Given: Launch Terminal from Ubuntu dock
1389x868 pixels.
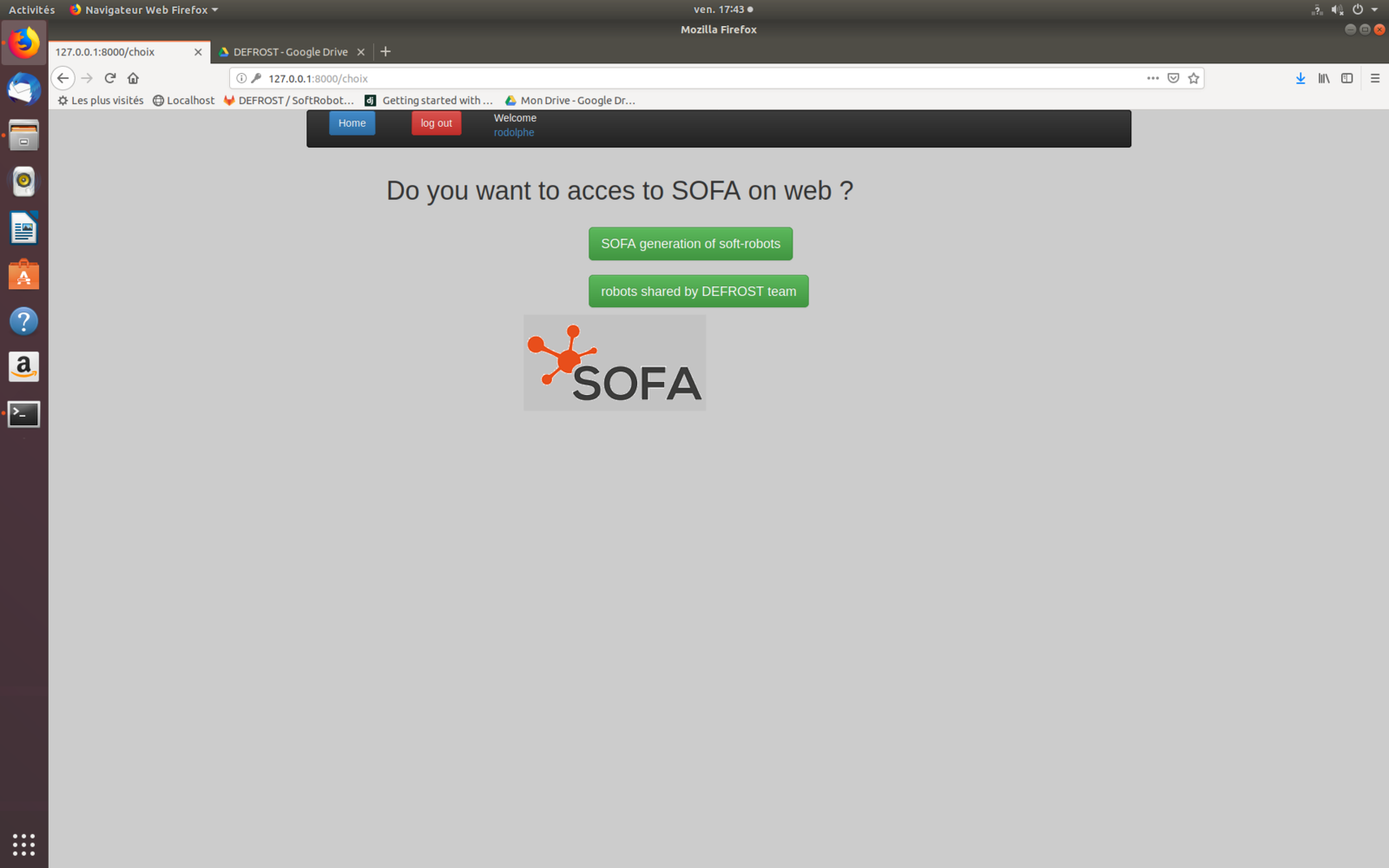Looking at the screenshot, I should click(x=23, y=414).
